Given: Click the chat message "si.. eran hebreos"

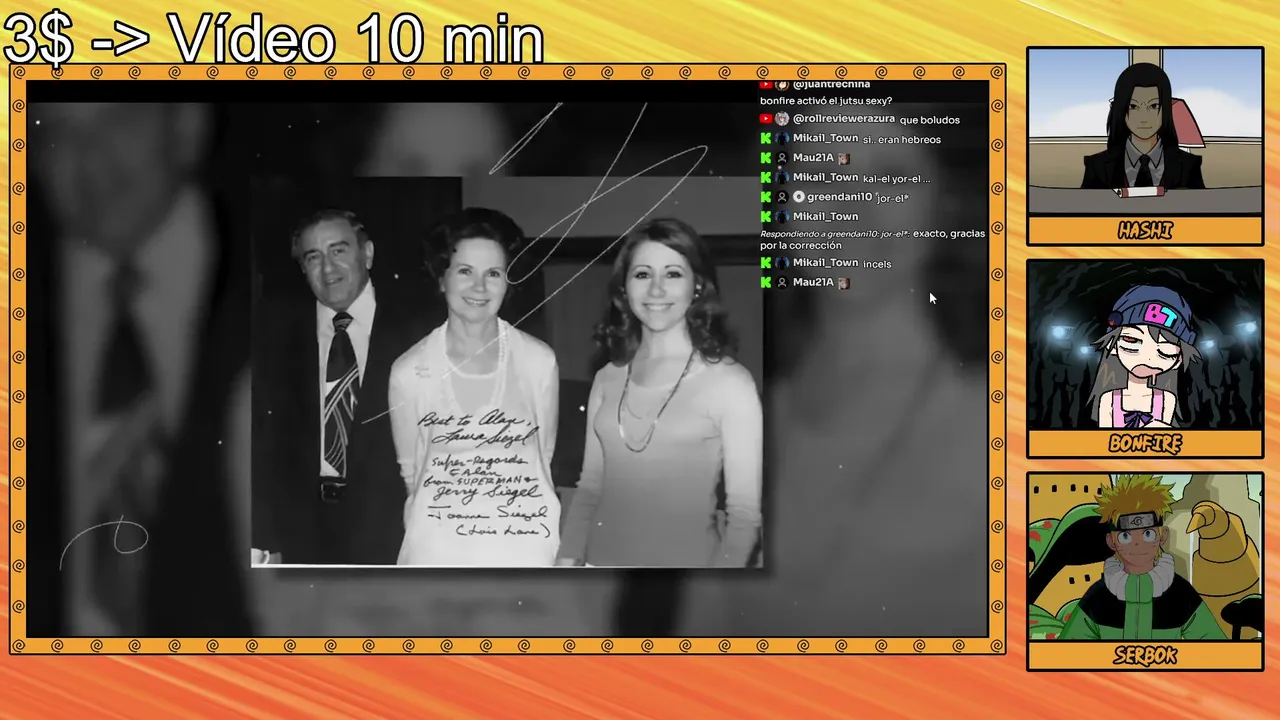Looking at the screenshot, I should pos(902,140).
